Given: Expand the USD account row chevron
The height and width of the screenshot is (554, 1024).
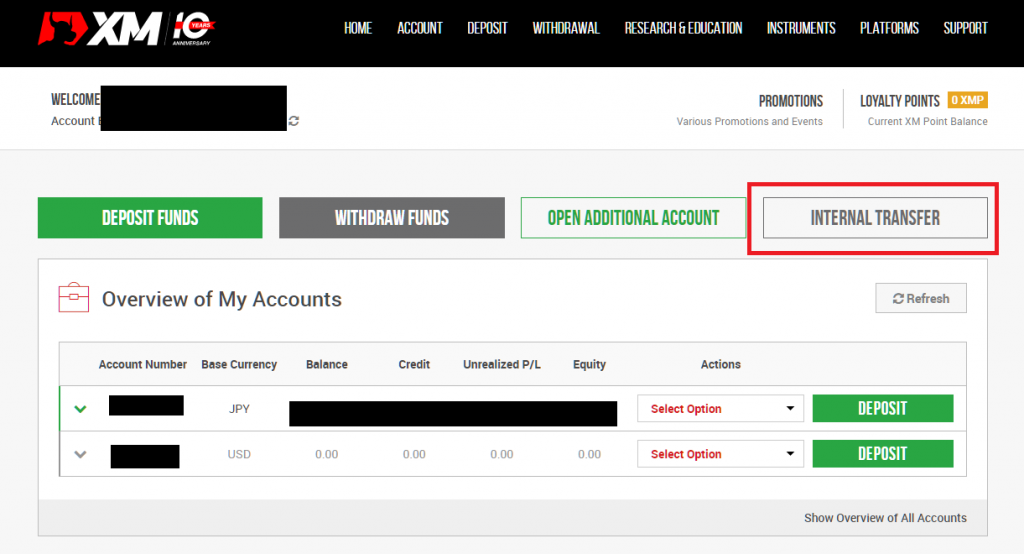Looking at the screenshot, I should (x=81, y=454).
